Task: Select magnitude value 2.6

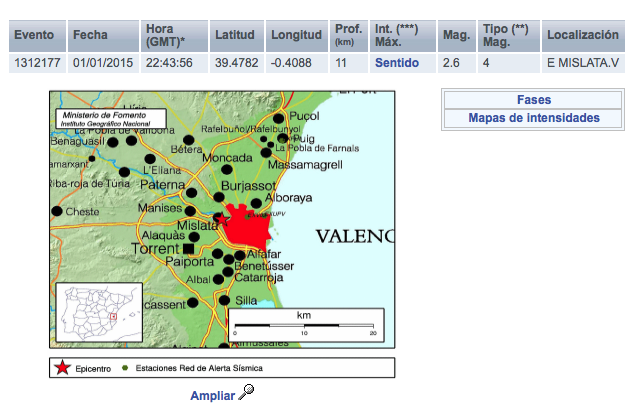Action: [456, 63]
